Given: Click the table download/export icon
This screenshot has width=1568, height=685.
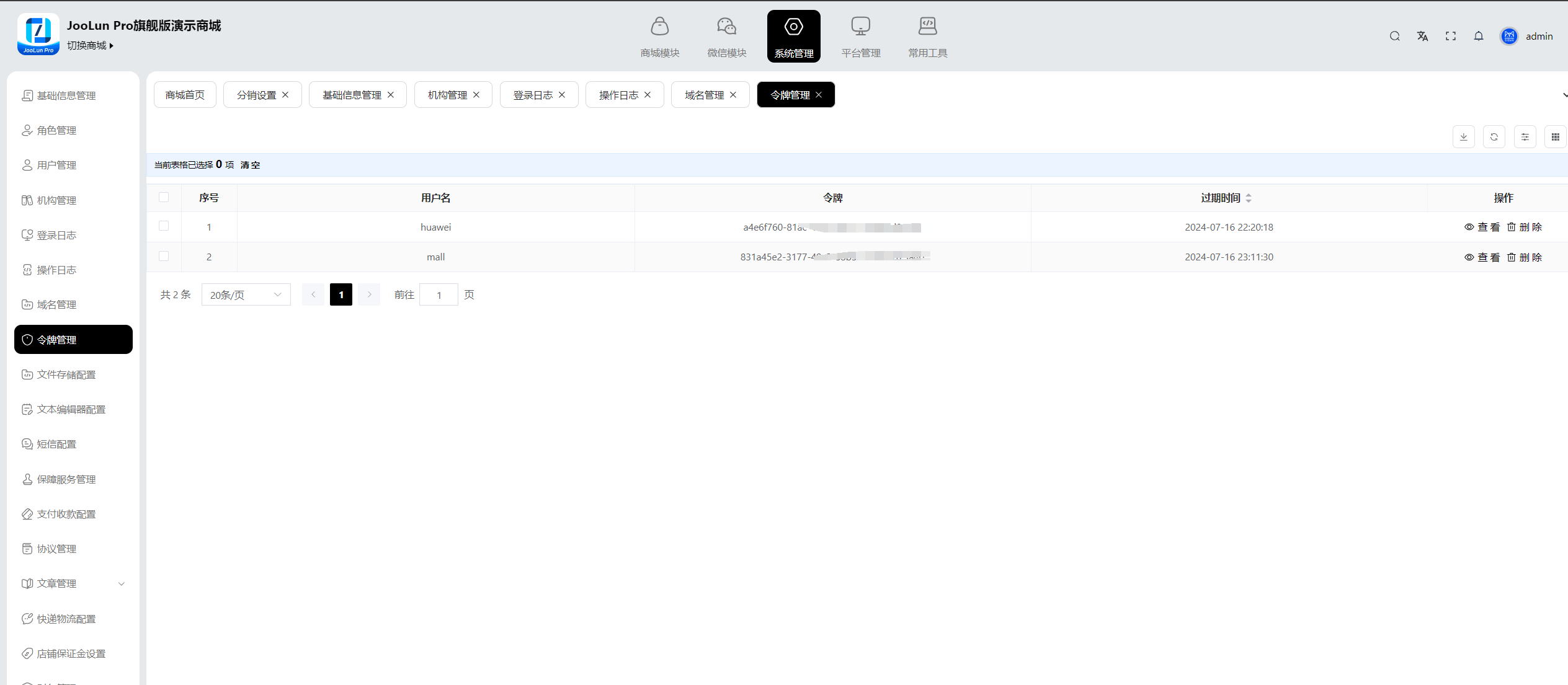Looking at the screenshot, I should click(x=1463, y=137).
